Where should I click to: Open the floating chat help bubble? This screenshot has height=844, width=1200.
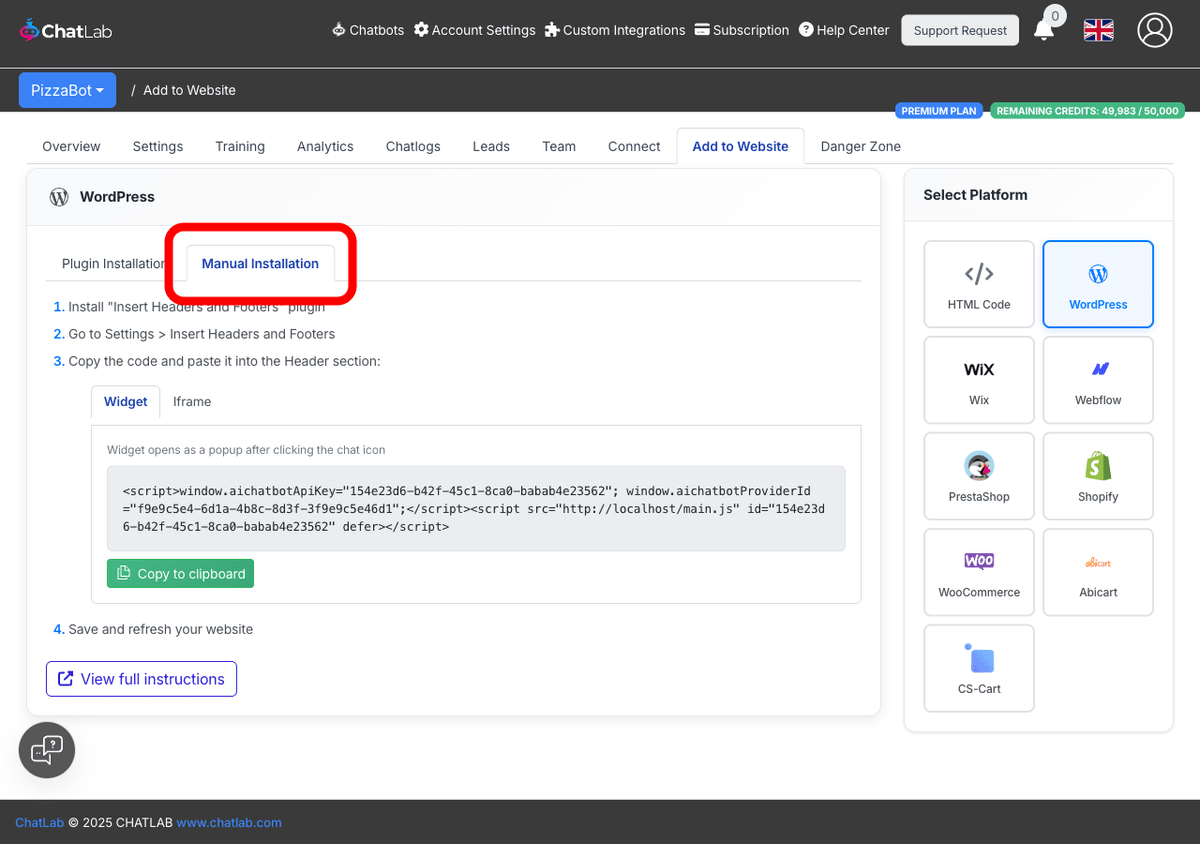click(x=47, y=750)
